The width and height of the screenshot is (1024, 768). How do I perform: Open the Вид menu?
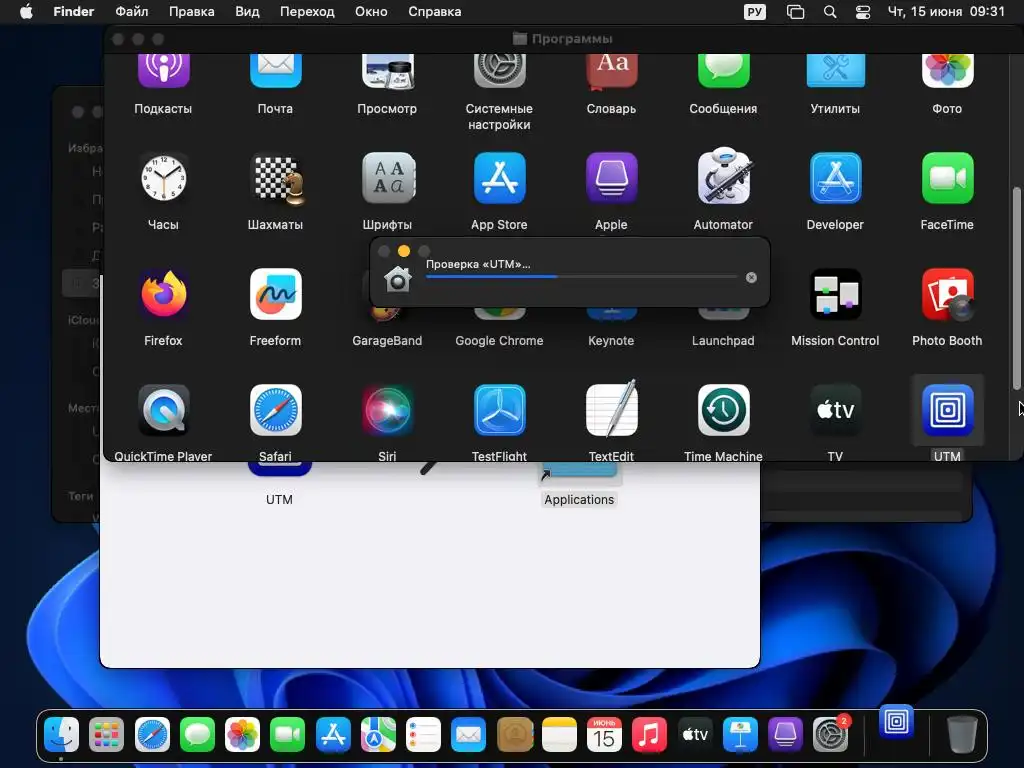click(x=247, y=12)
